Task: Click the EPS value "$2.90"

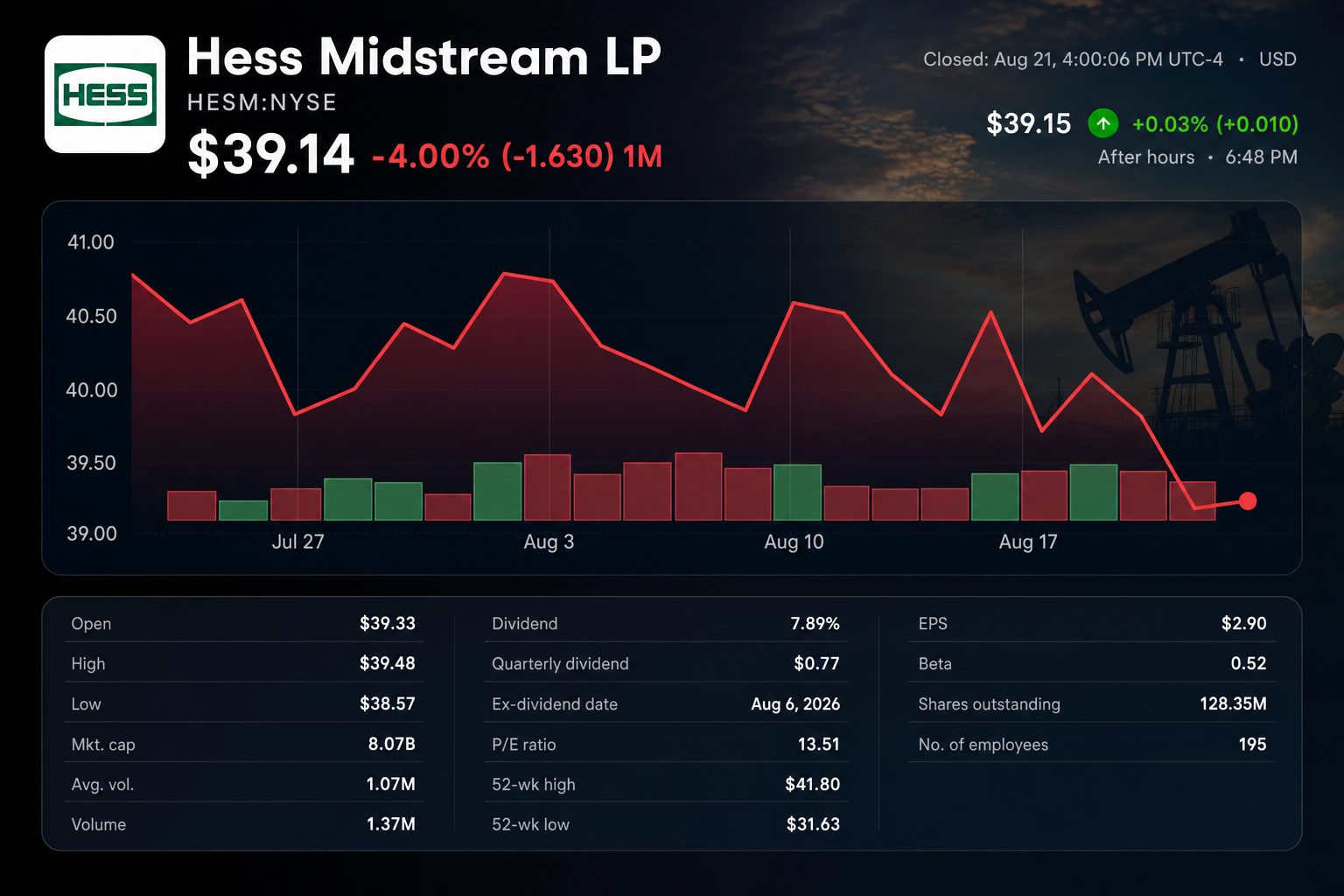Action: (1244, 623)
